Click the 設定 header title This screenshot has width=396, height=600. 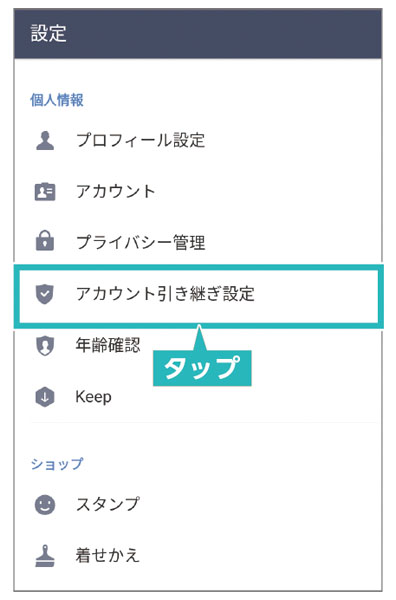[x=49, y=33]
